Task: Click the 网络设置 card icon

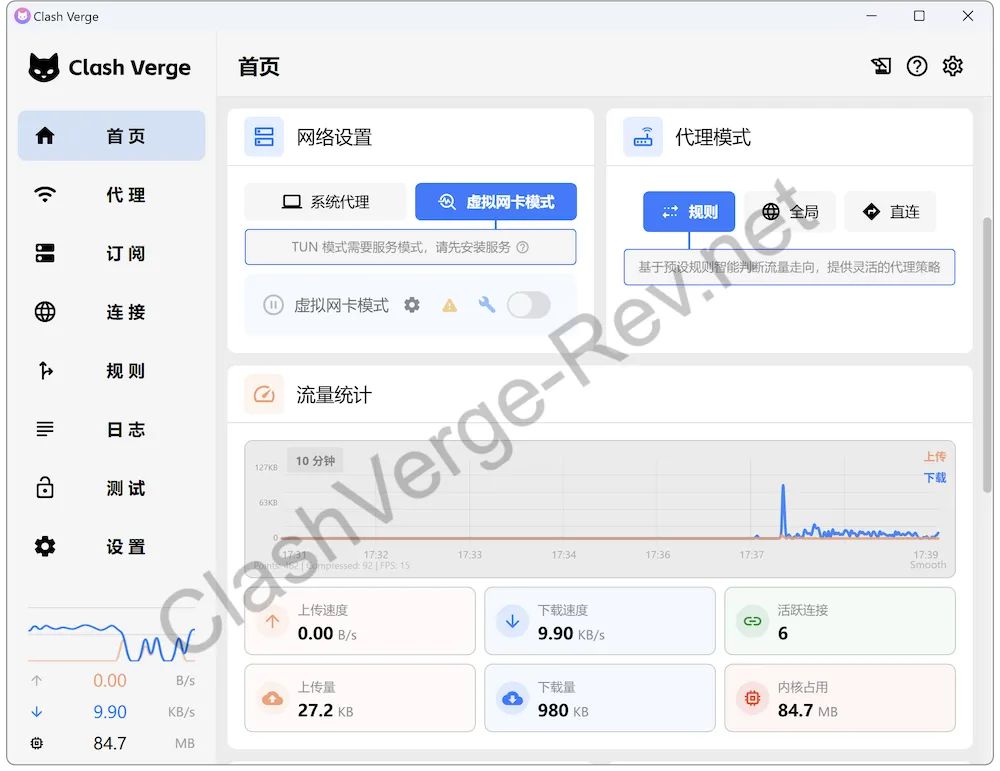Action: click(x=264, y=137)
